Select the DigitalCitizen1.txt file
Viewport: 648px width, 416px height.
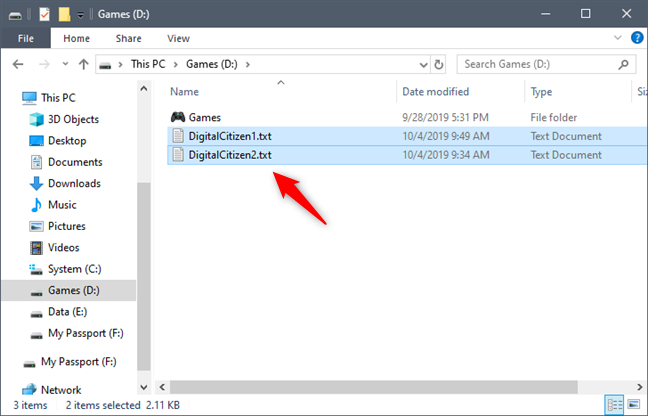click(x=230, y=136)
